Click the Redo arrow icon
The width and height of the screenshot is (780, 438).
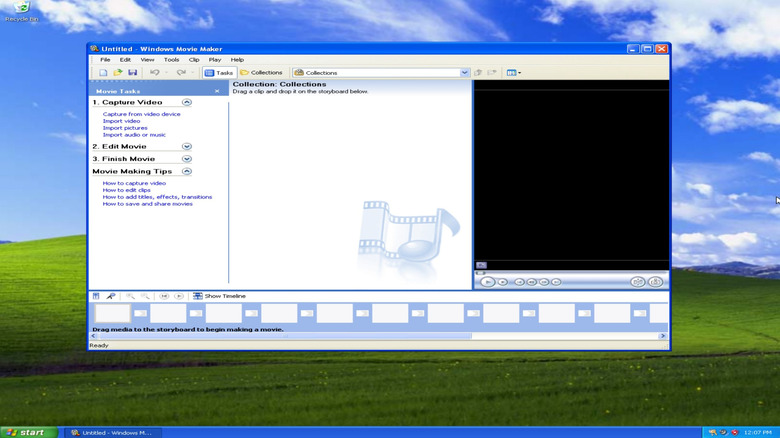coord(181,73)
